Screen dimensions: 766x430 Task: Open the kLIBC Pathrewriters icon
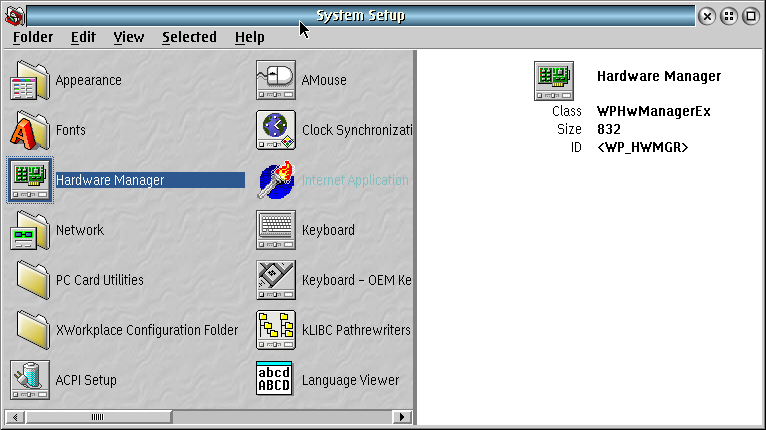[x=276, y=330]
